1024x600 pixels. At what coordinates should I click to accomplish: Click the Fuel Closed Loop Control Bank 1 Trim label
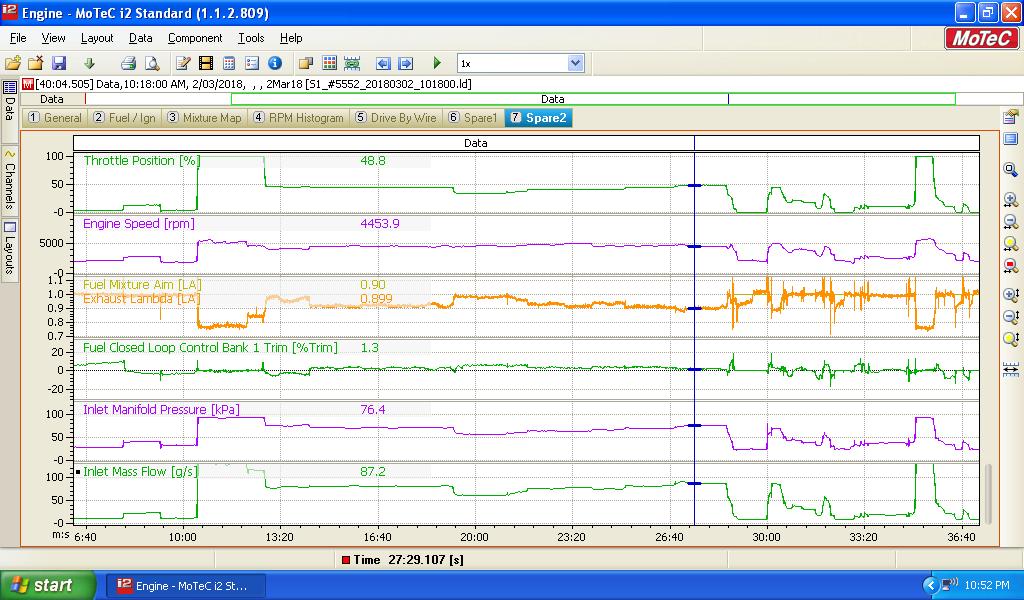tap(210, 347)
